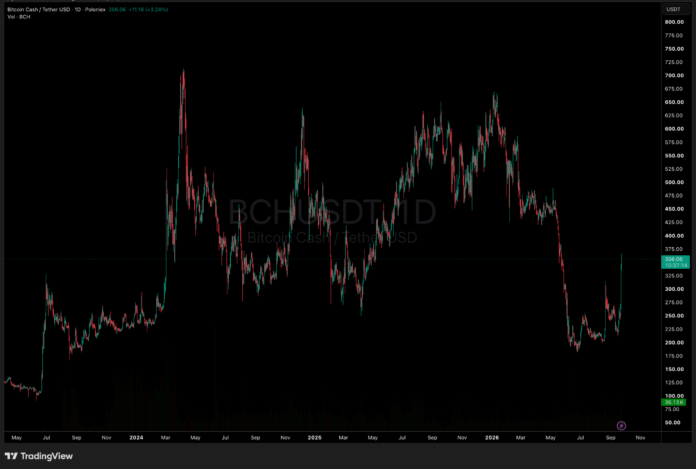Click the 700.00 price scale label
The width and height of the screenshot is (696, 469).
pos(674,75)
